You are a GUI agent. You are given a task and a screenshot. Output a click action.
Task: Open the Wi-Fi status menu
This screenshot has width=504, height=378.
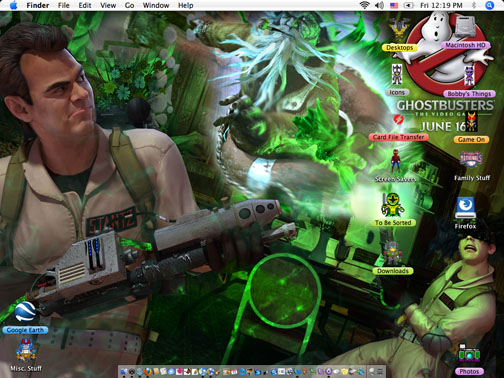(365, 5)
